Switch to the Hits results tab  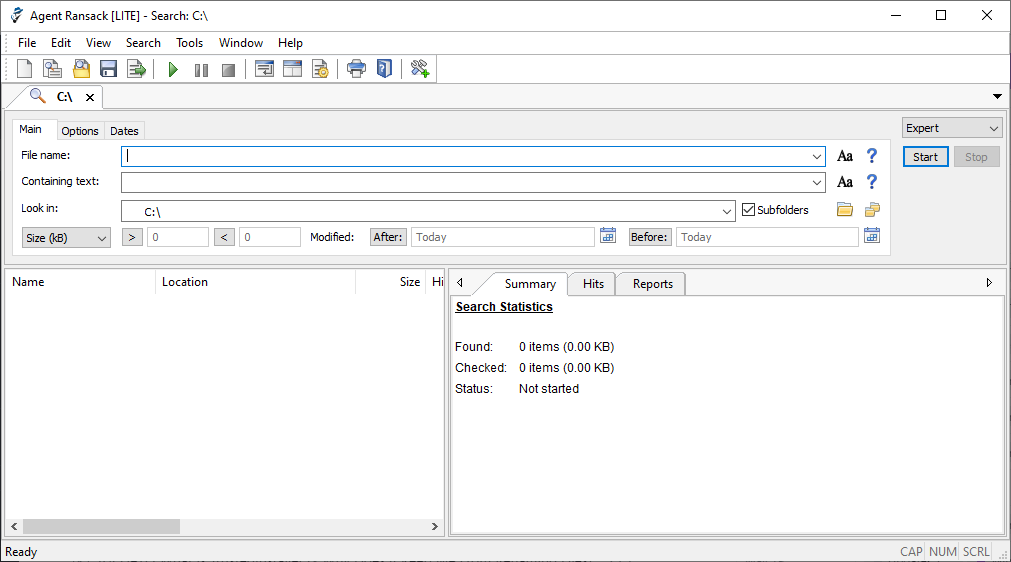[593, 284]
